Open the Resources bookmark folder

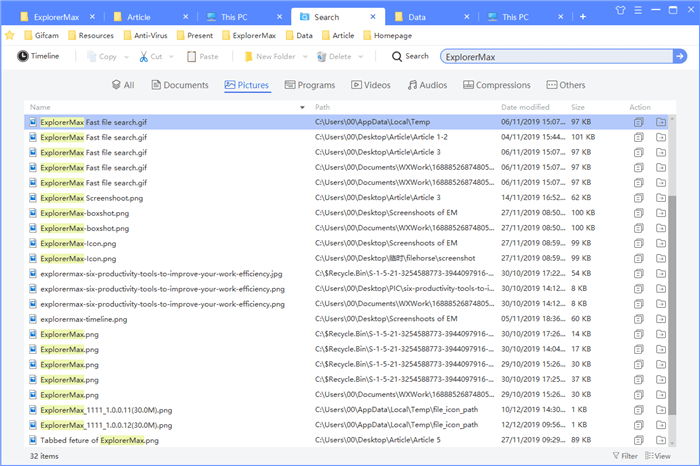click(91, 35)
